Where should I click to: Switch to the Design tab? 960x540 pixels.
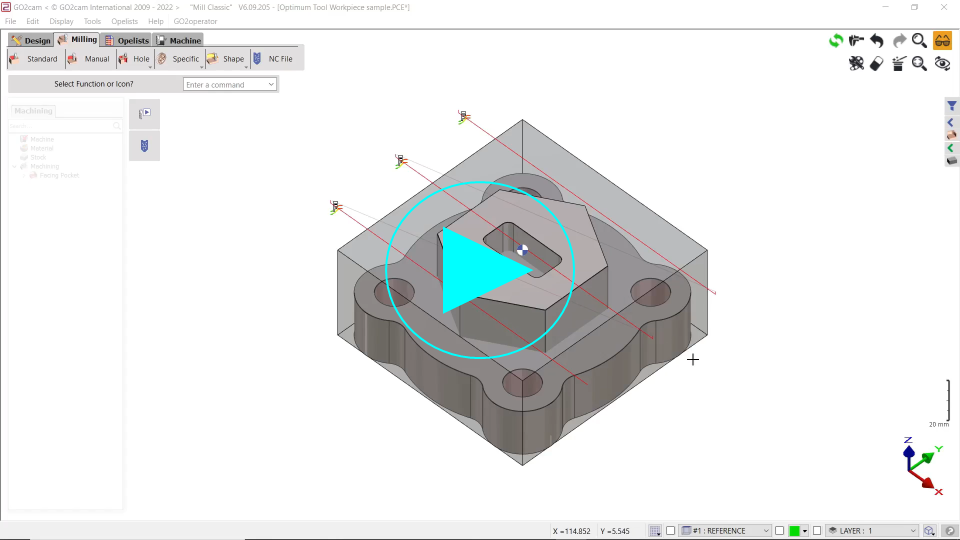(x=31, y=40)
